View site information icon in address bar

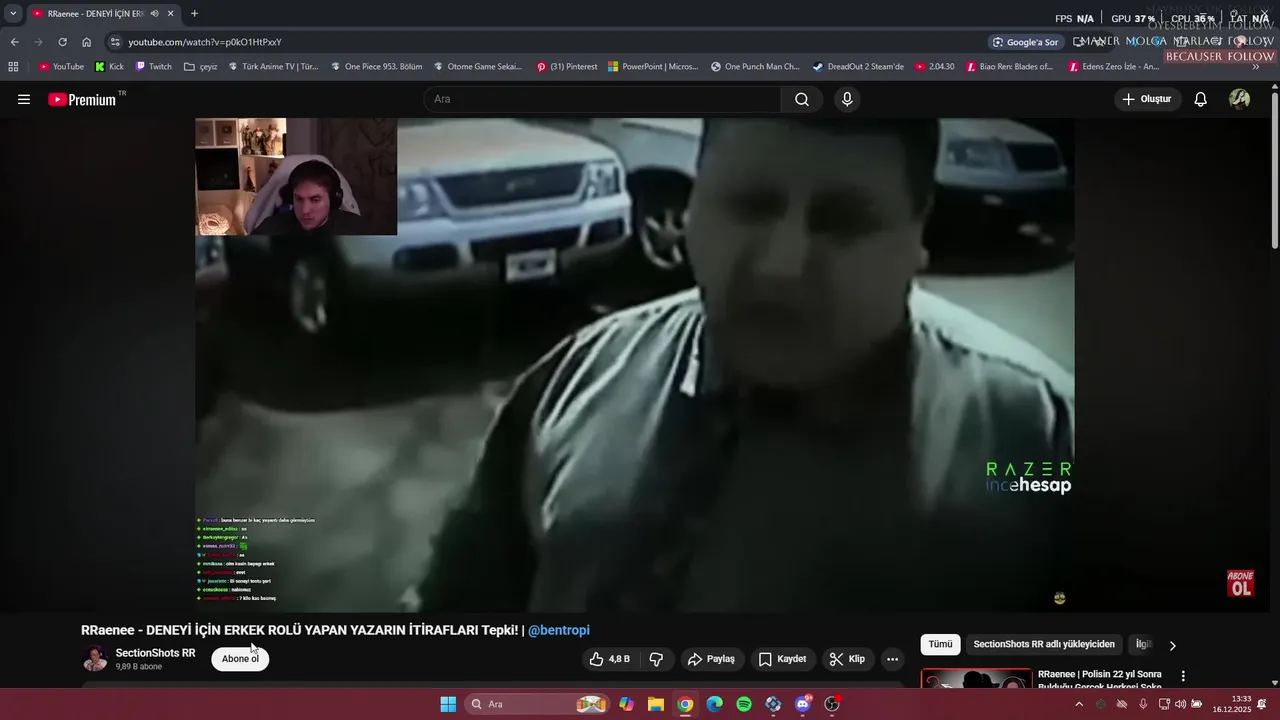115,42
